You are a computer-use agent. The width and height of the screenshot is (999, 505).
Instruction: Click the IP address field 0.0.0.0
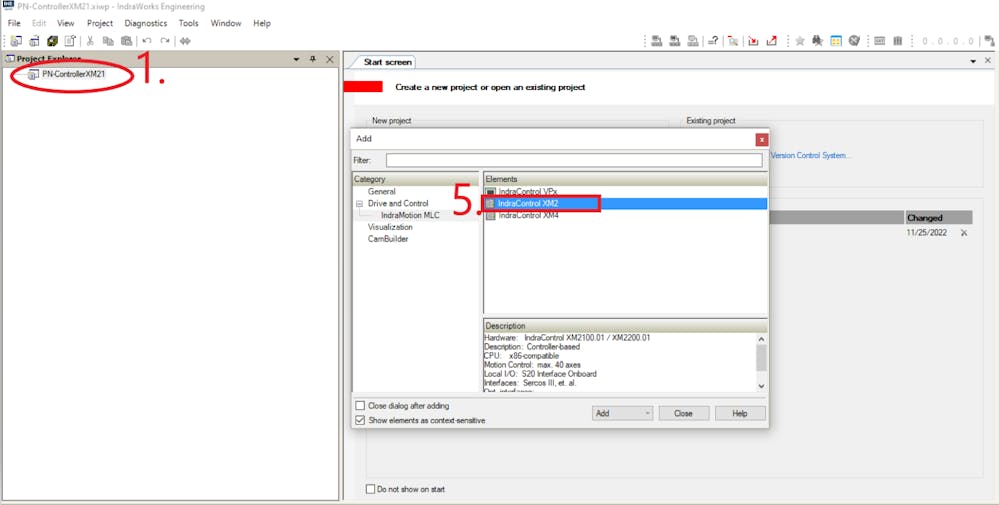(949, 41)
